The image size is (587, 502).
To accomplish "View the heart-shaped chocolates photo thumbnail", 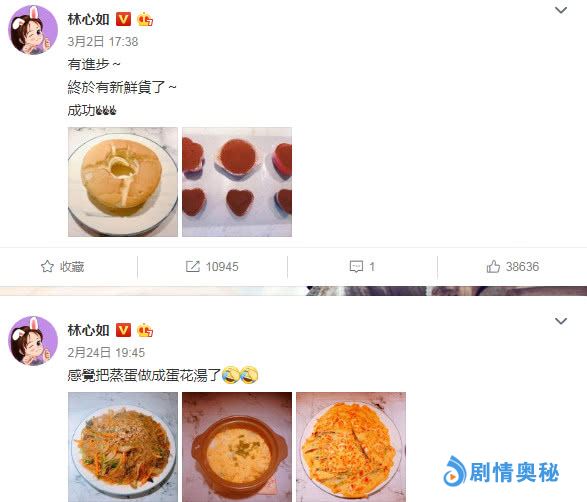I will (237, 182).
